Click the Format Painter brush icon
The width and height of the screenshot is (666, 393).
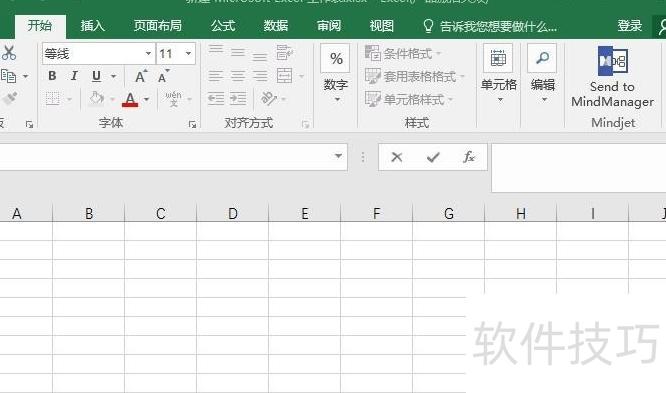click(x=9, y=99)
